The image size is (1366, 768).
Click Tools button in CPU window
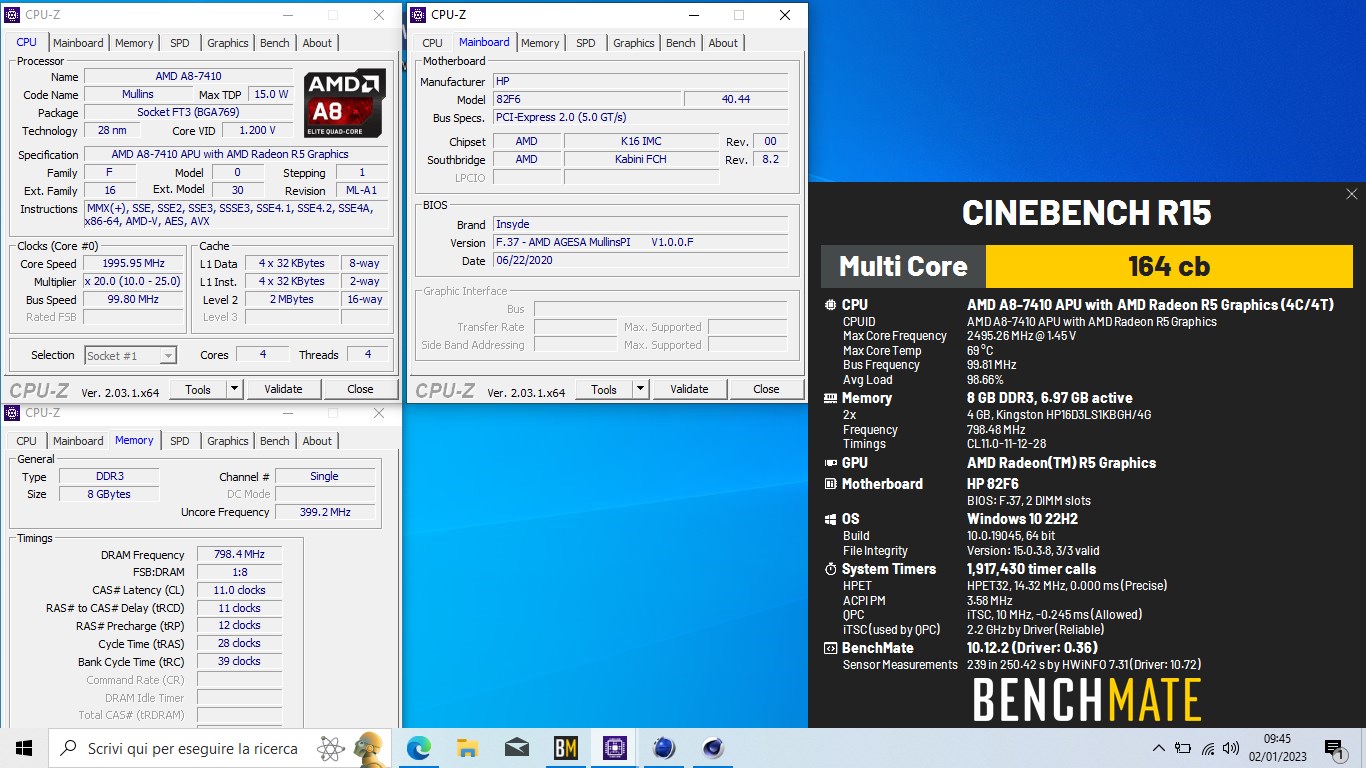point(198,389)
